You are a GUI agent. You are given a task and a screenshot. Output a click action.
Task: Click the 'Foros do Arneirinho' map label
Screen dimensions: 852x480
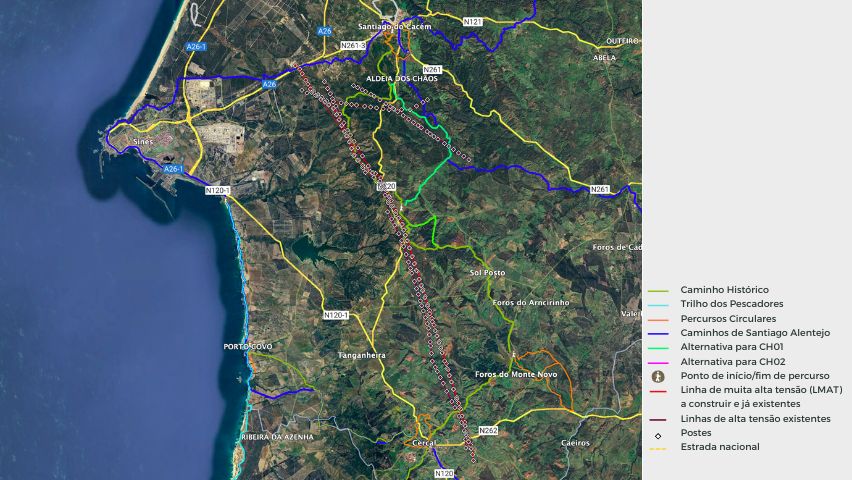[531, 302]
